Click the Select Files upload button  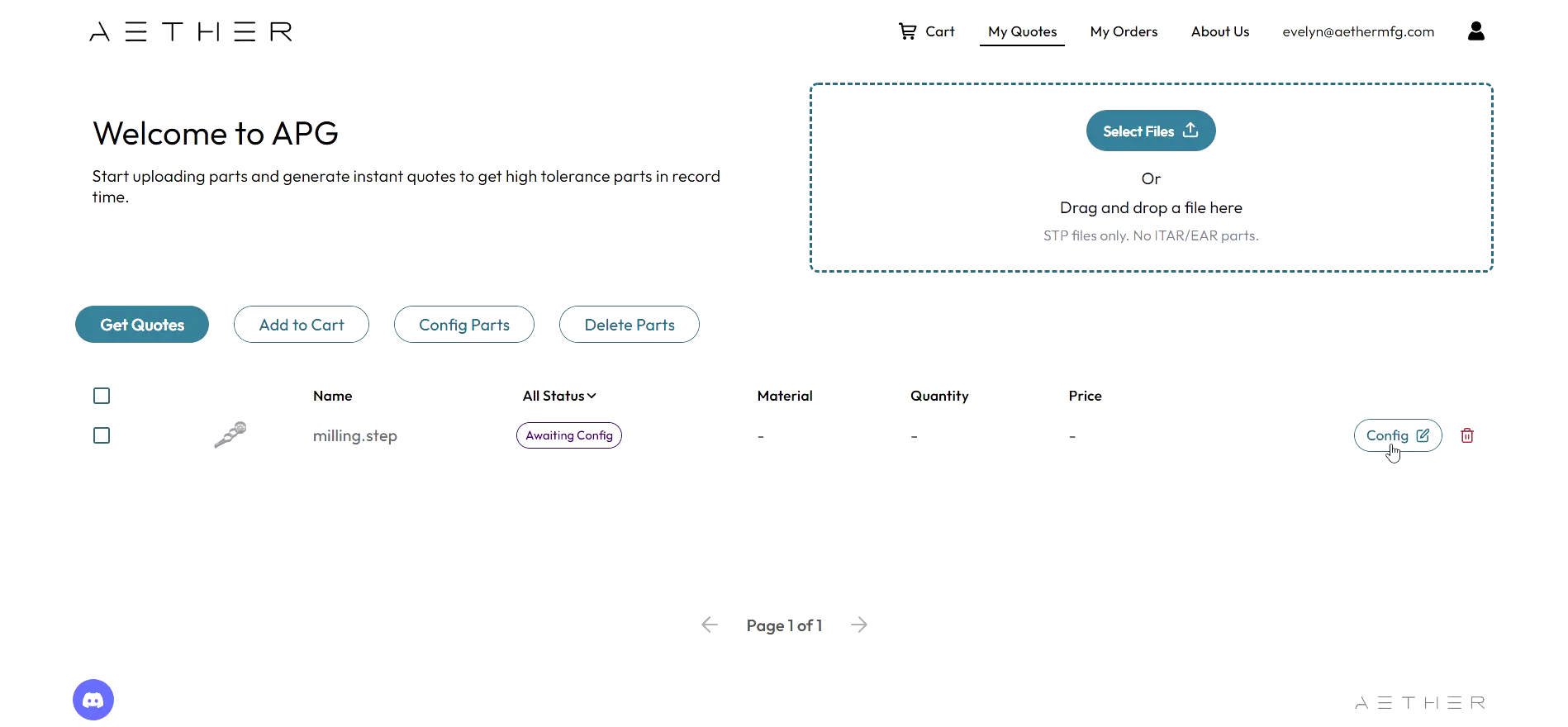[x=1151, y=131]
